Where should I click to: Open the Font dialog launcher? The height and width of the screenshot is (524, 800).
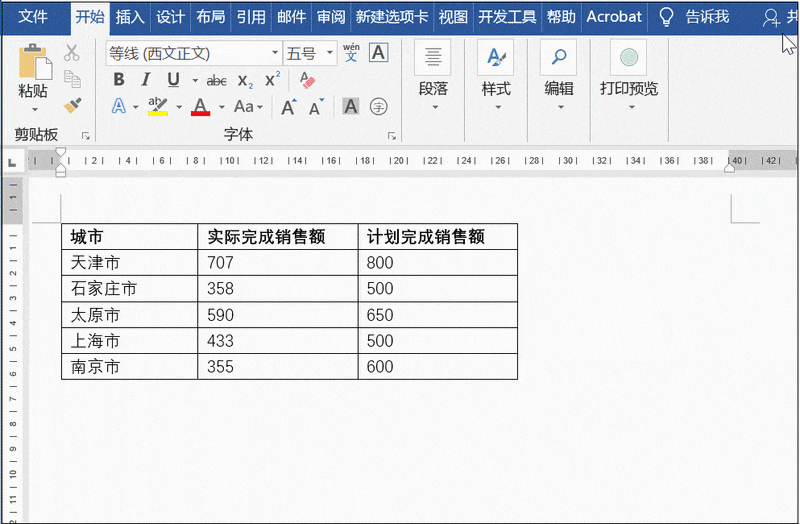pos(392,136)
